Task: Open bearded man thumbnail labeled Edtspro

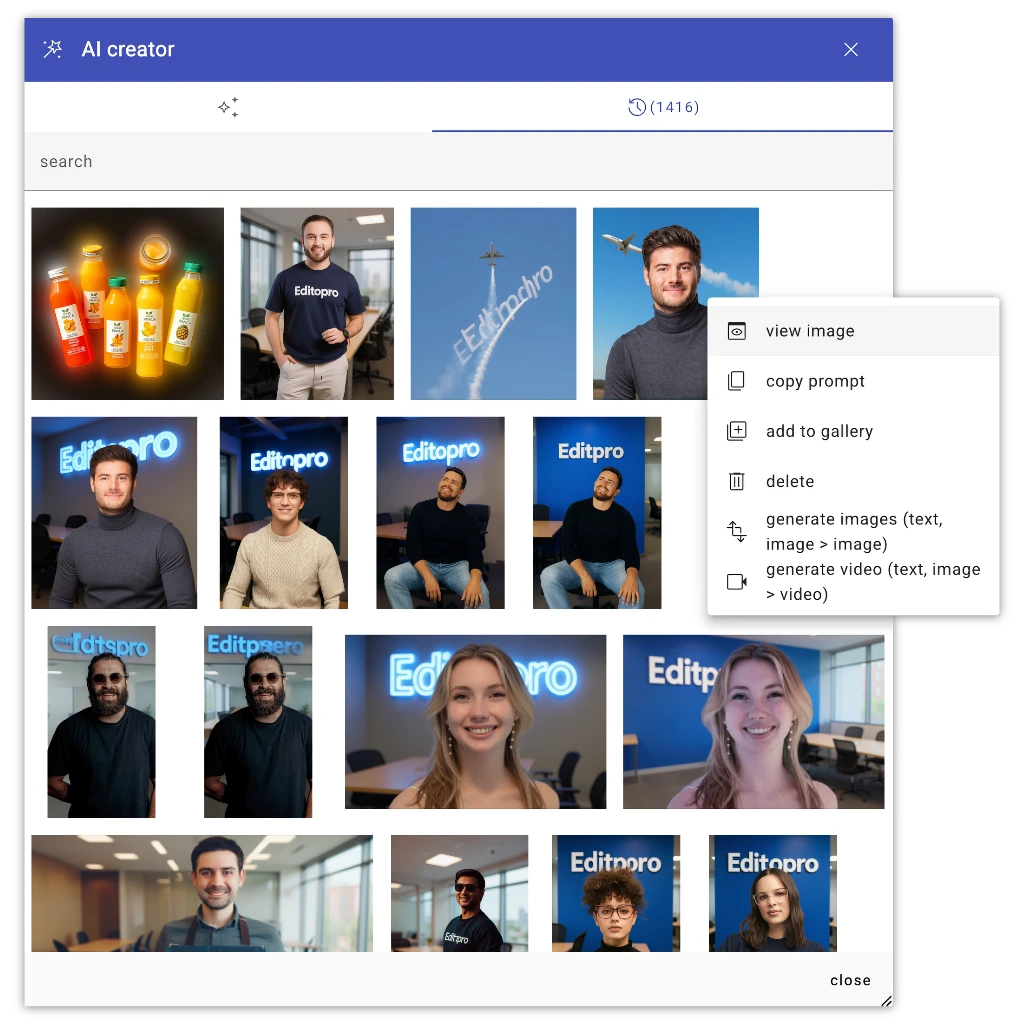Action: (x=101, y=722)
